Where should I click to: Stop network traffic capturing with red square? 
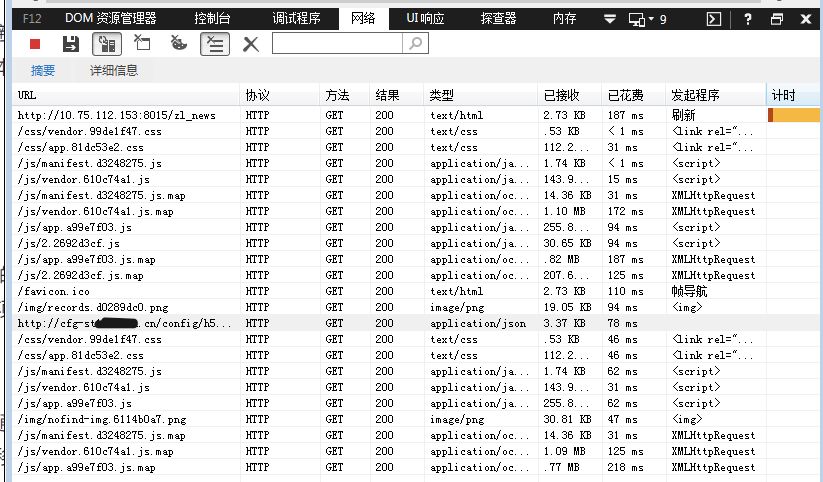[x=35, y=44]
